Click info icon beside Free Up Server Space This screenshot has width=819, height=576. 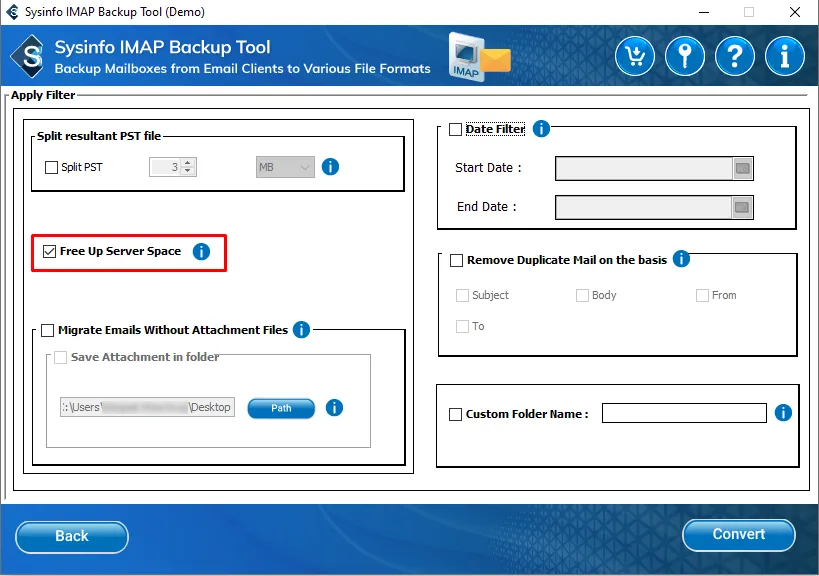tap(201, 252)
